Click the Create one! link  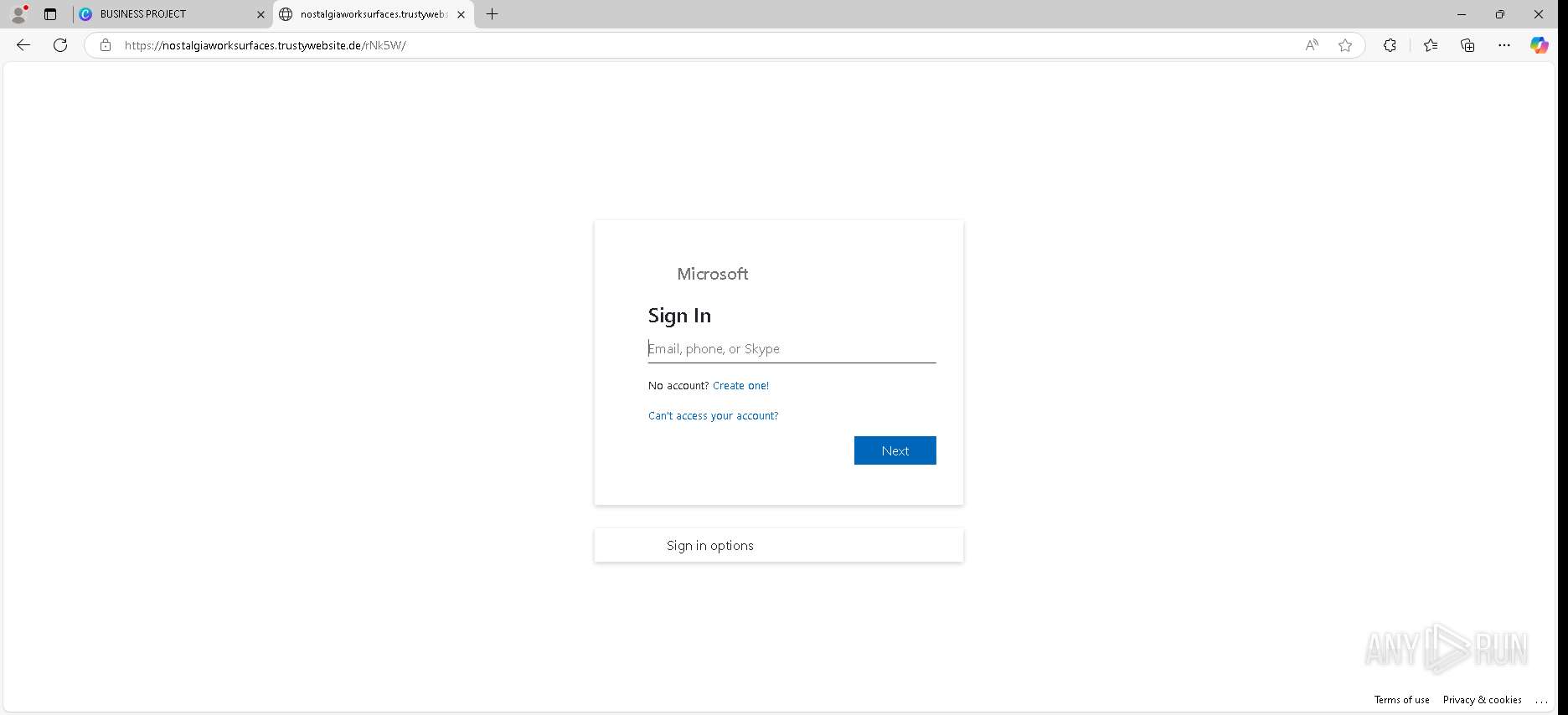(740, 386)
